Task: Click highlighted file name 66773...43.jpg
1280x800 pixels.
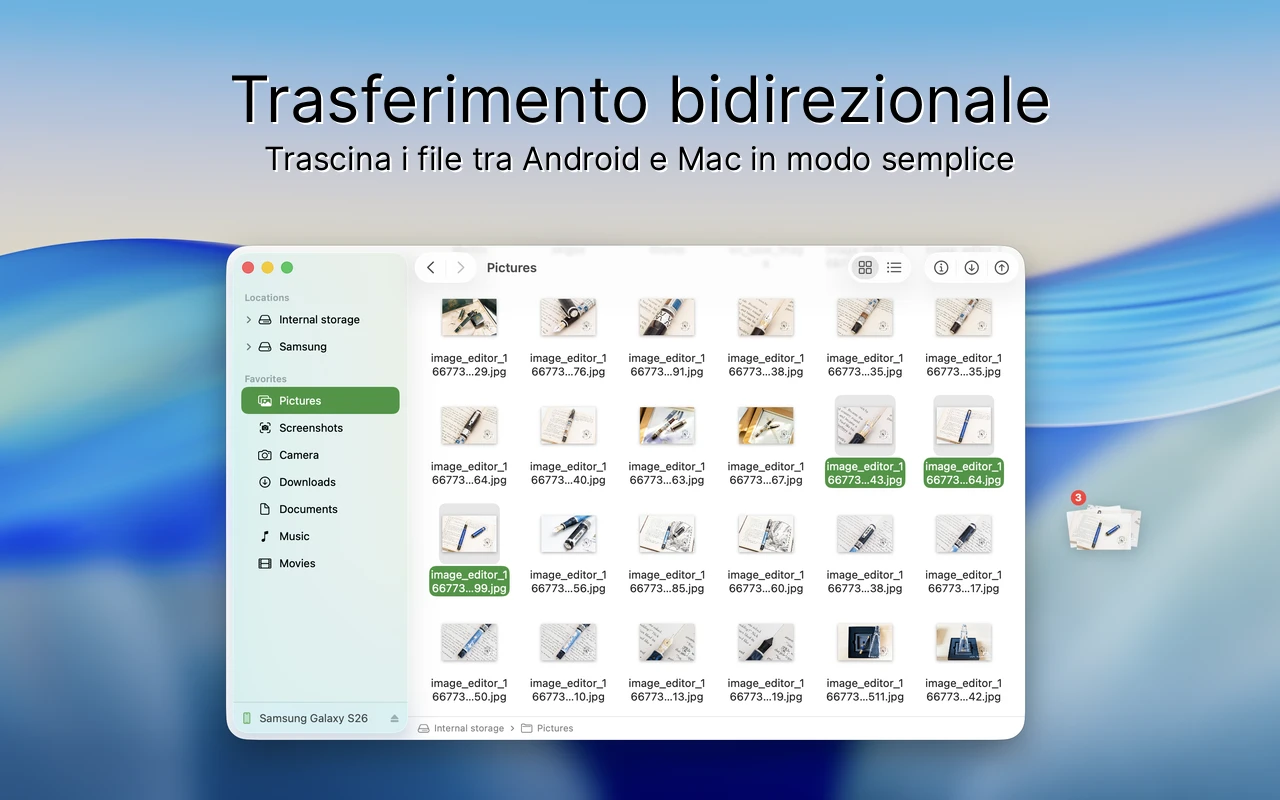Action: coord(865,473)
